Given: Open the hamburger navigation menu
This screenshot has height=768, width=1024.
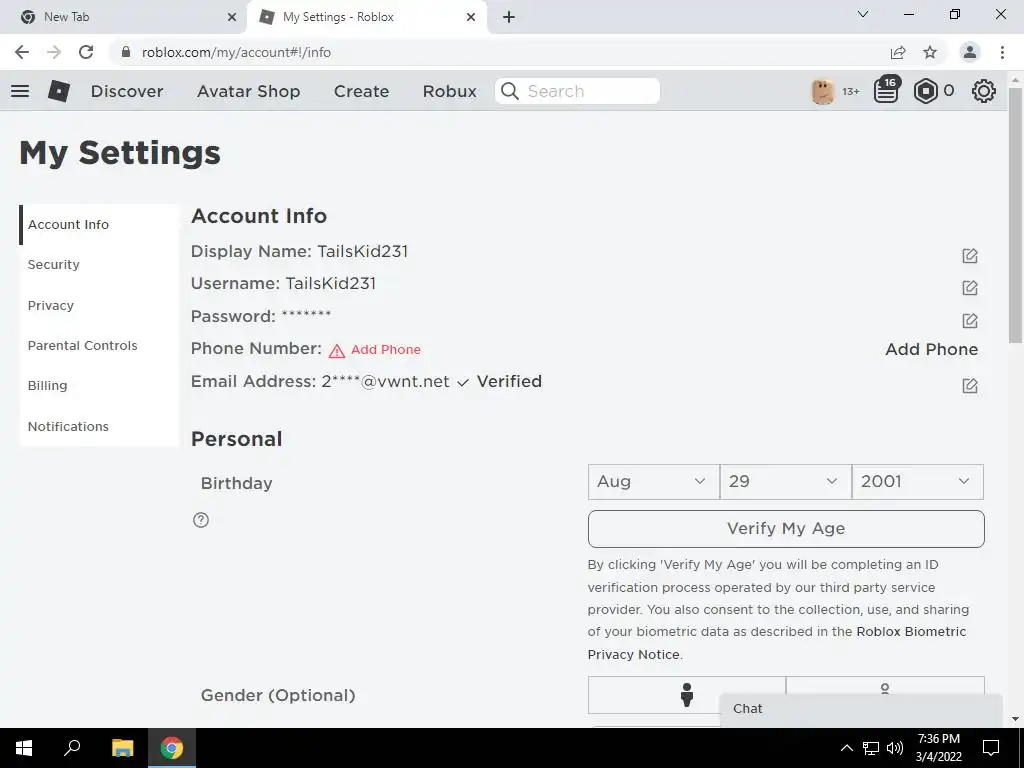Looking at the screenshot, I should pos(20,91).
